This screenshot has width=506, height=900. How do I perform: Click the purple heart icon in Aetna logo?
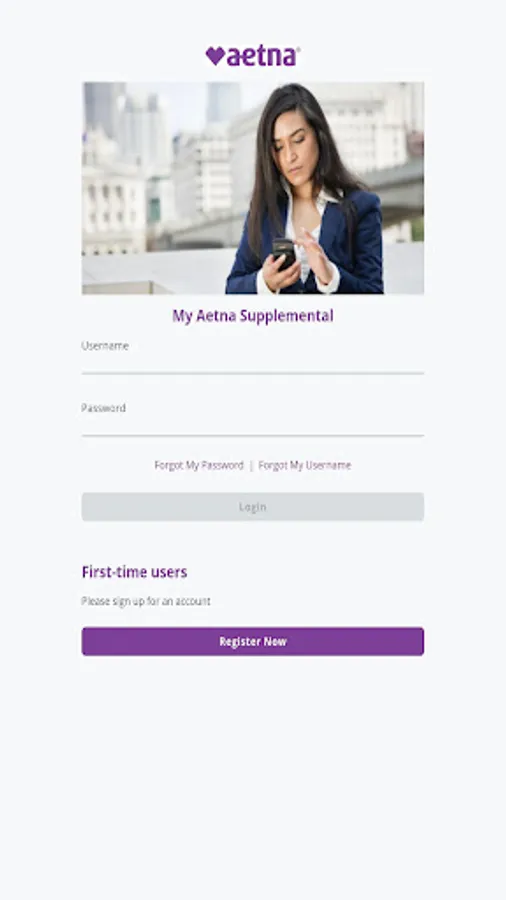[215, 56]
